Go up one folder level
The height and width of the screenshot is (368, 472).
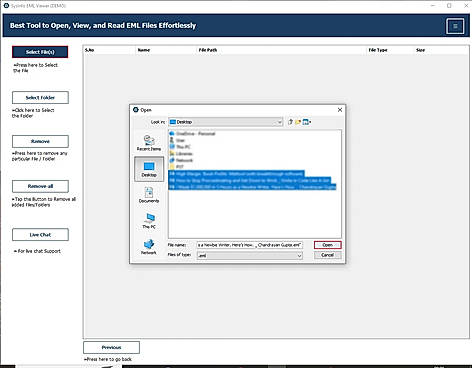290,122
